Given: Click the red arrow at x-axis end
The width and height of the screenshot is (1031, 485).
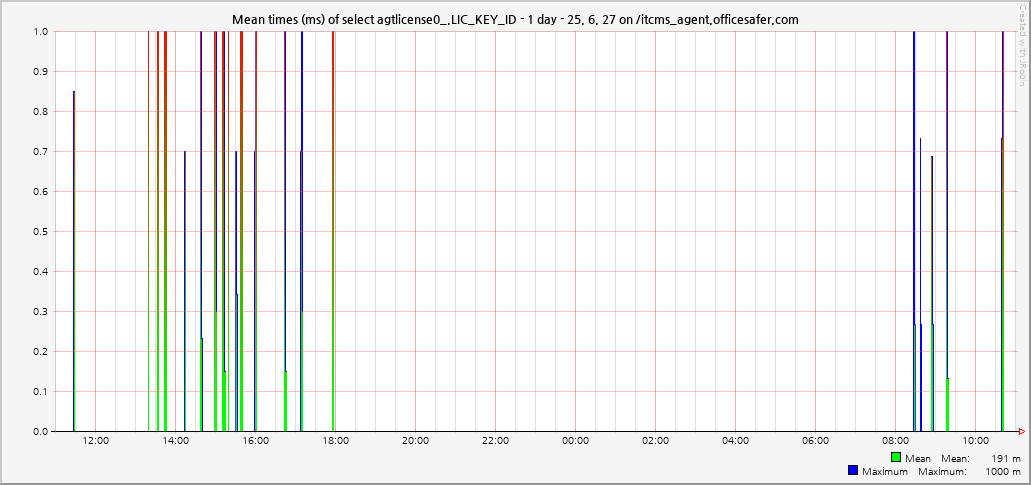Looking at the screenshot, I should point(1021,432).
